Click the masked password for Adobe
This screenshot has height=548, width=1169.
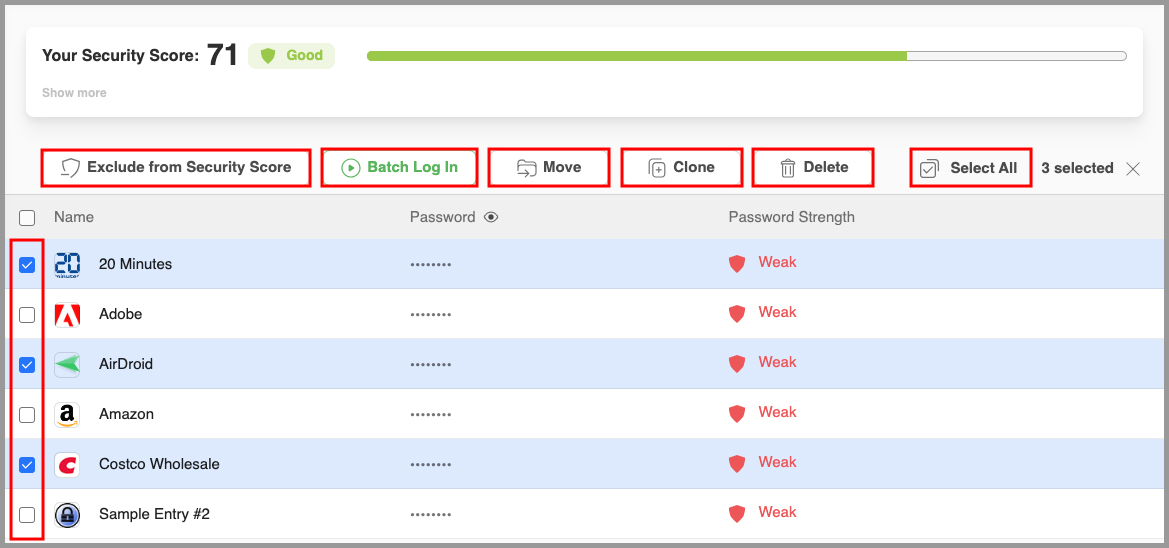click(x=430, y=315)
